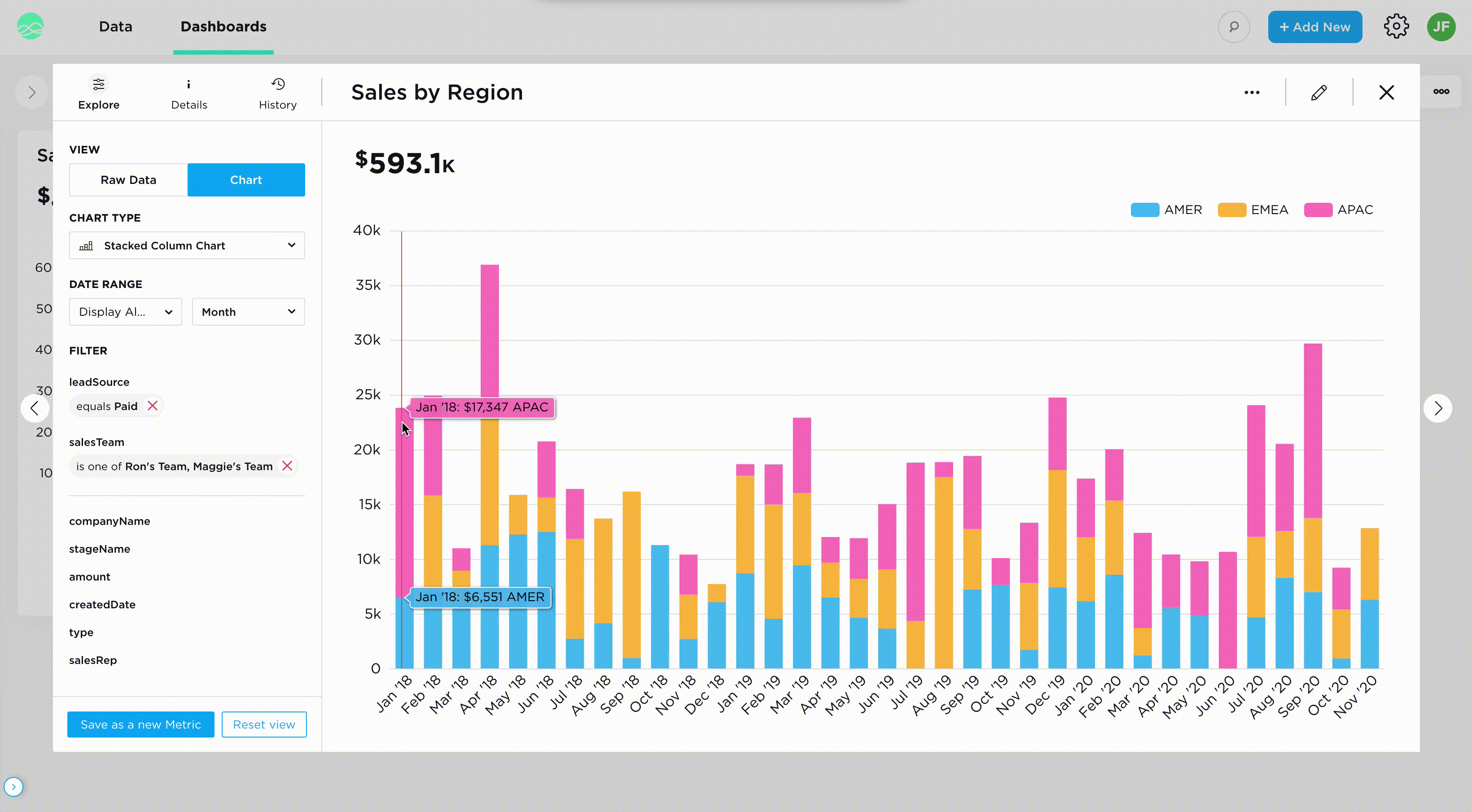Click the search magnifier icon

(1234, 27)
